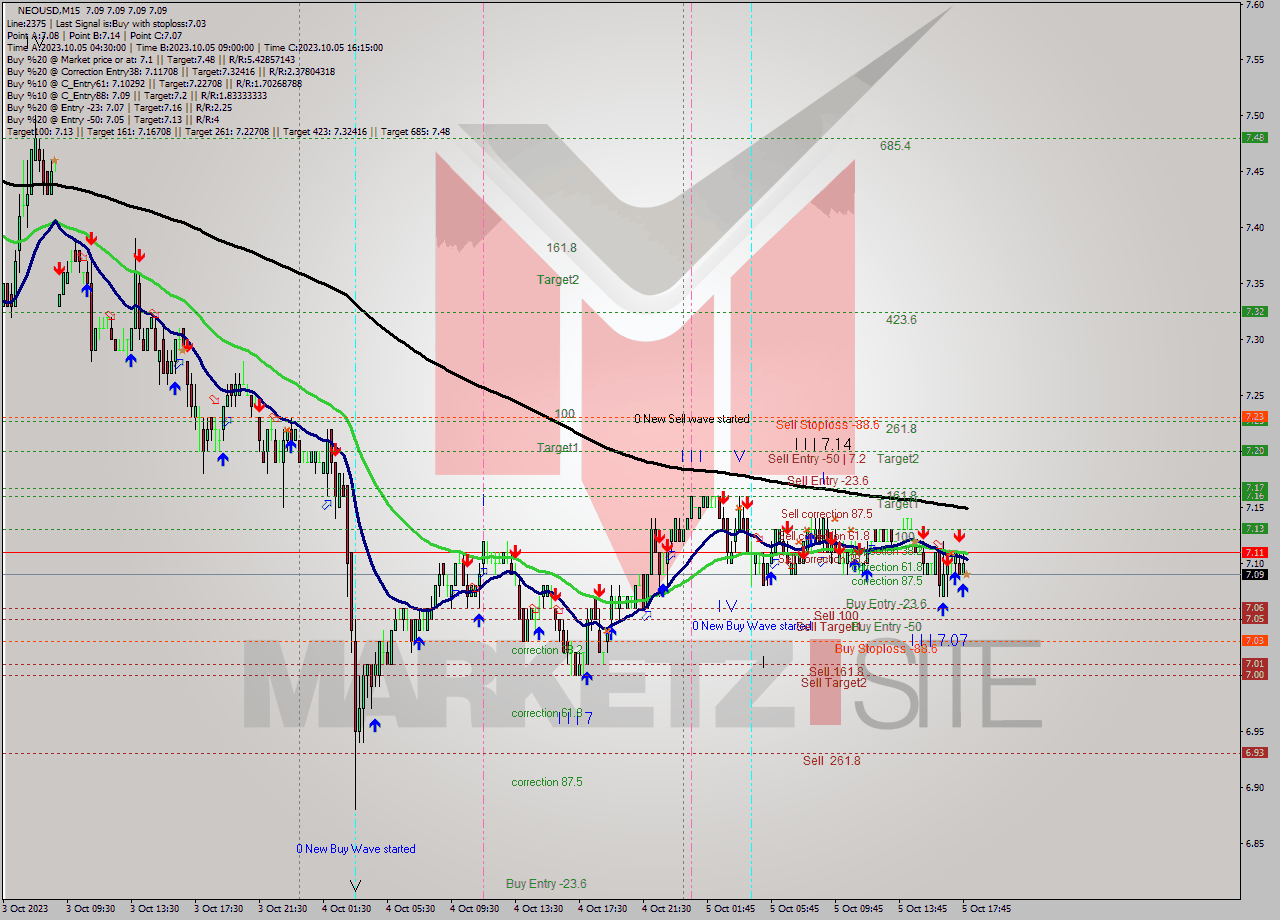Click the 7.40 price axis tick
Image resolution: width=1280 pixels, height=920 pixels.
(1254, 227)
